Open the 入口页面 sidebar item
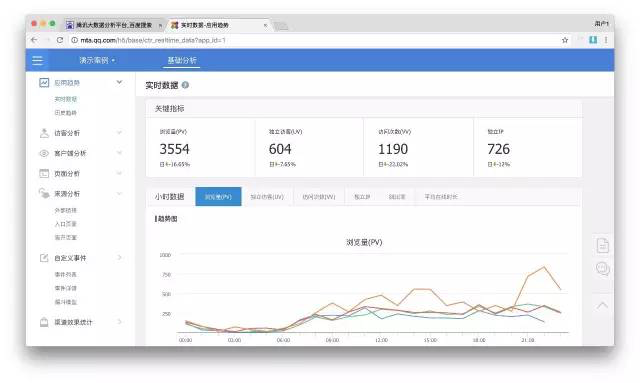This screenshot has height=383, width=640. 66,224
